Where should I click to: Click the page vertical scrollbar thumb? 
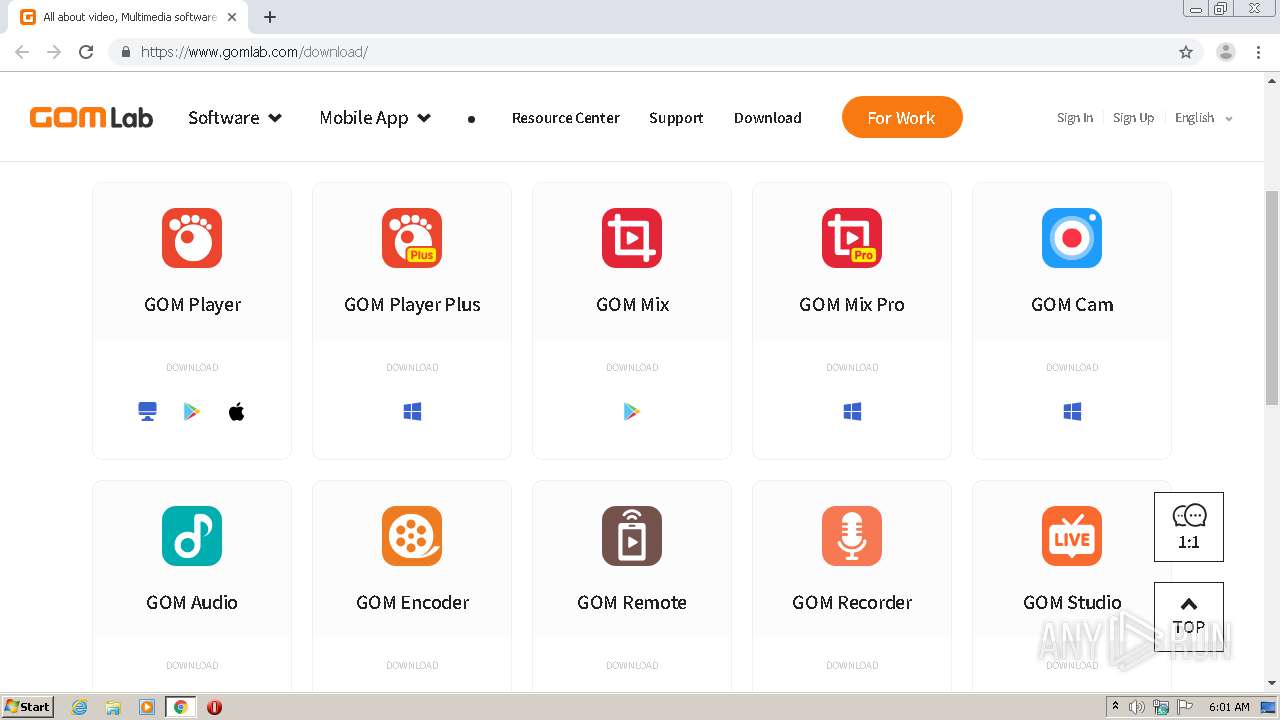point(1272,297)
